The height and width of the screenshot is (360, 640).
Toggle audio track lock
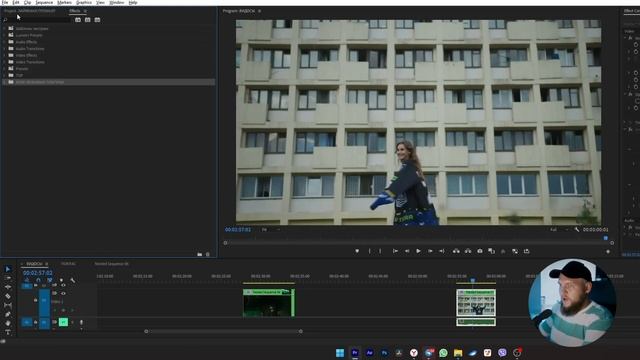coord(36,322)
